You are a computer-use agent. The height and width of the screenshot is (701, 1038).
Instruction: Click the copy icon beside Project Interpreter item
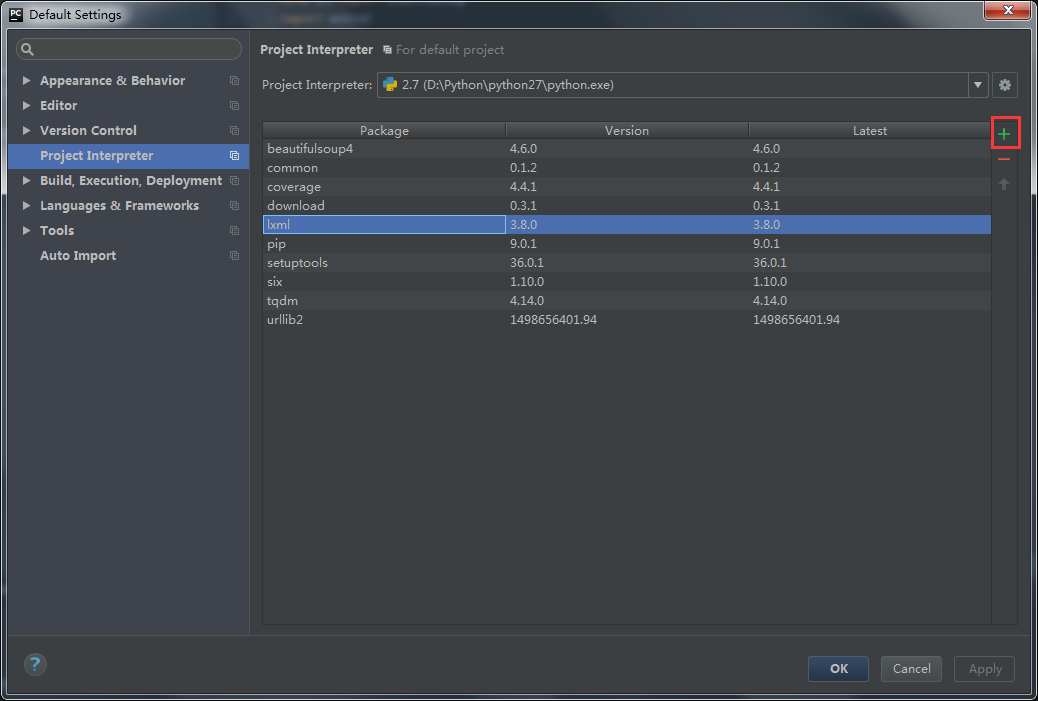point(234,156)
